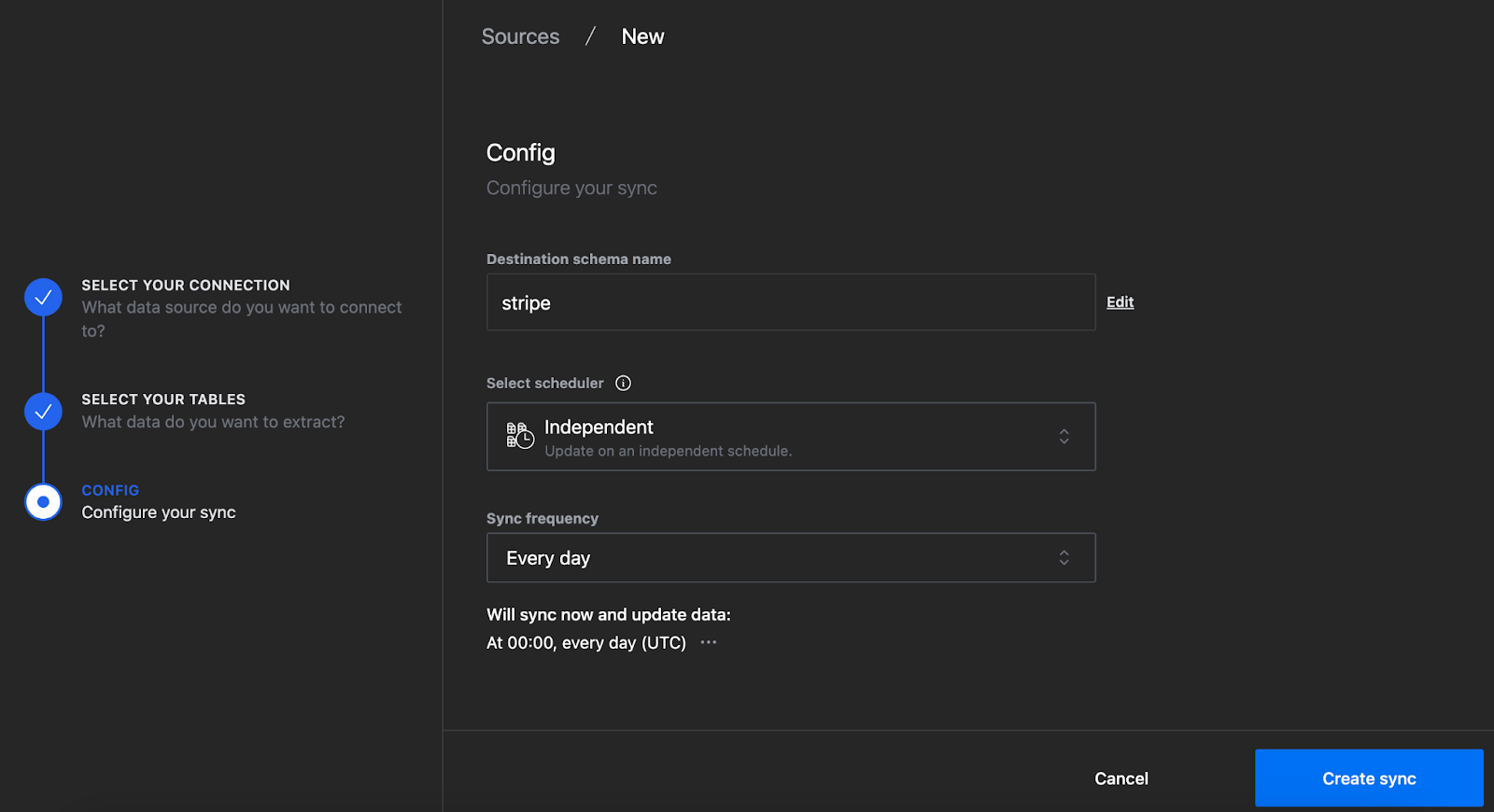
Task: Click the up-down chevron in Sync frequency
Action: click(x=1064, y=558)
